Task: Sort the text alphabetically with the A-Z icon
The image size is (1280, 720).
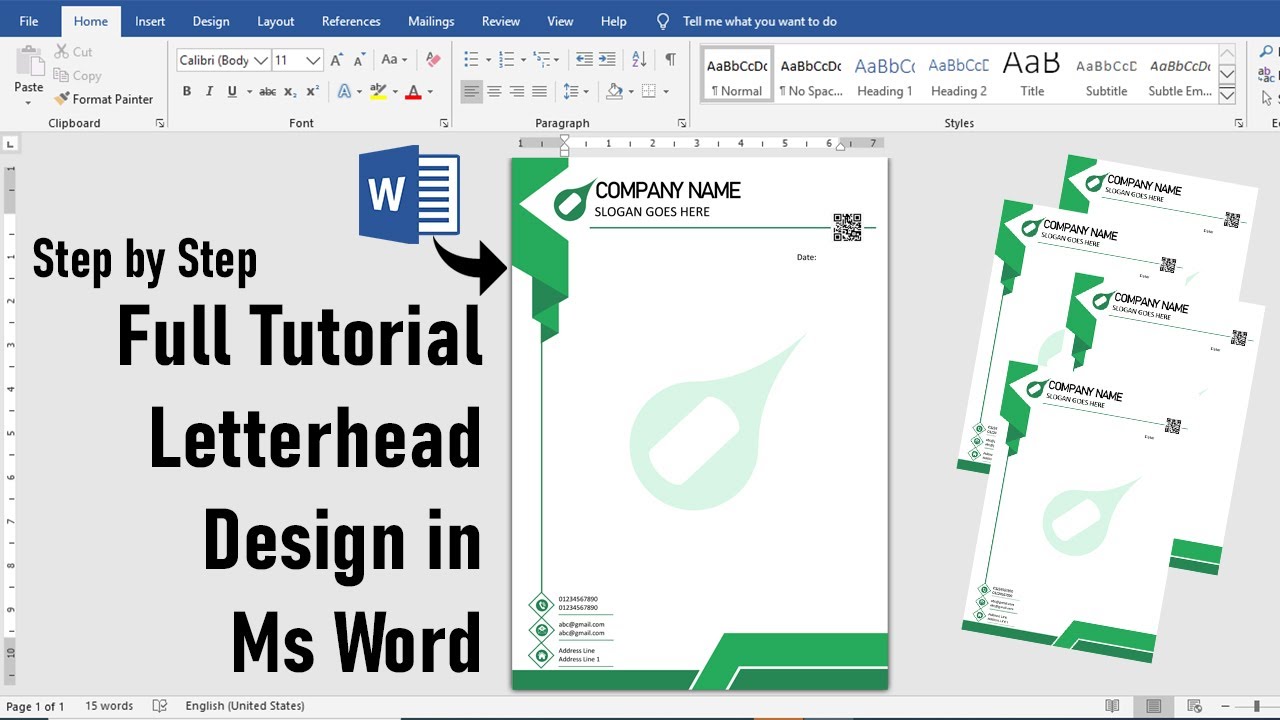Action: 640,60
